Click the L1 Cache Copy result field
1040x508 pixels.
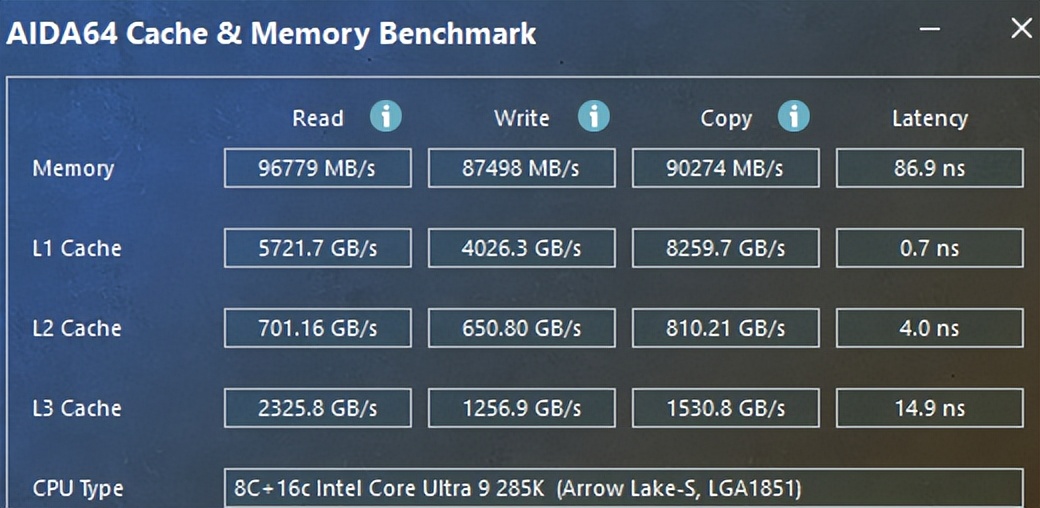pos(725,248)
